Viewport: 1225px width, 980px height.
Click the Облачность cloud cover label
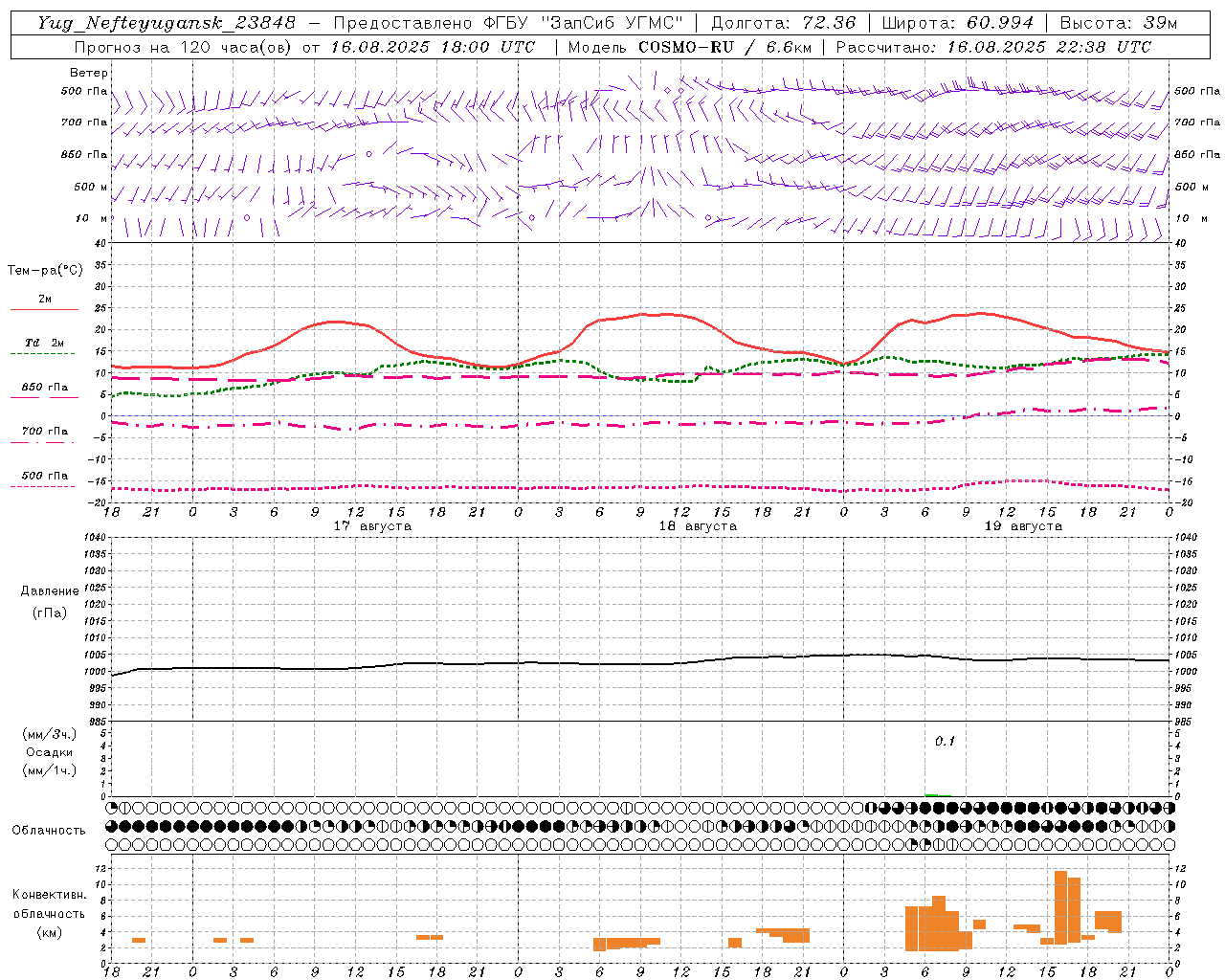coord(49,831)
